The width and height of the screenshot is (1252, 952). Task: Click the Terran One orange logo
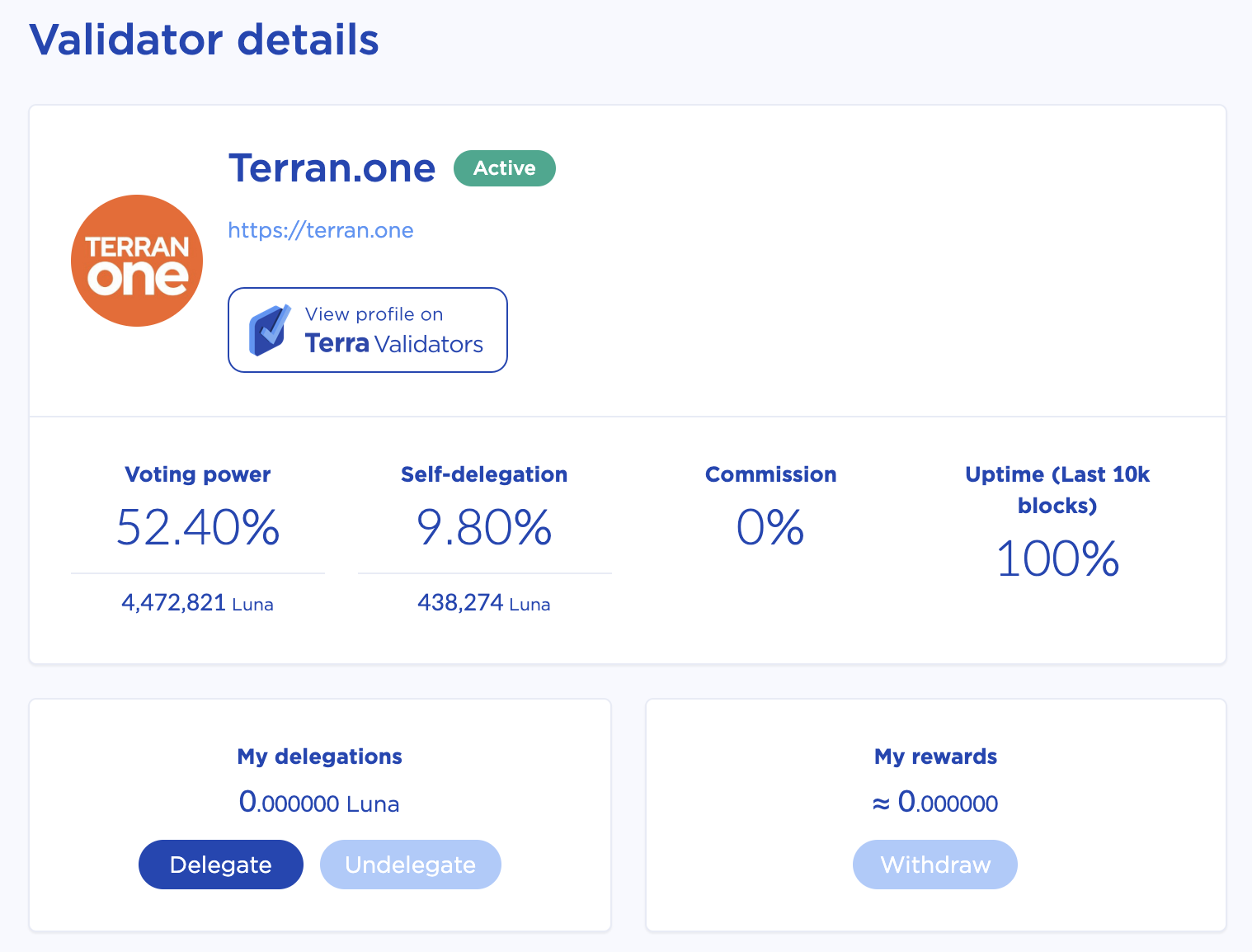pyautogui.click(x=137, y=261)
